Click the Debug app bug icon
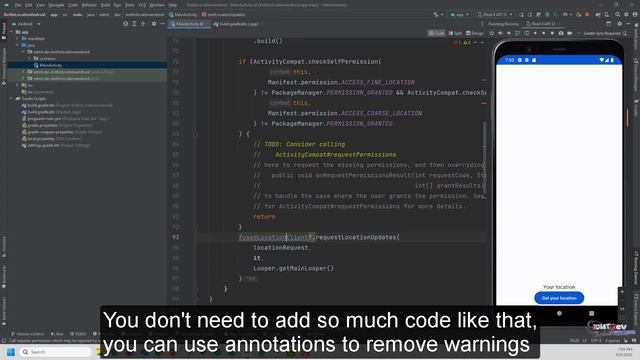640x360 pixels. coord(547,15)
